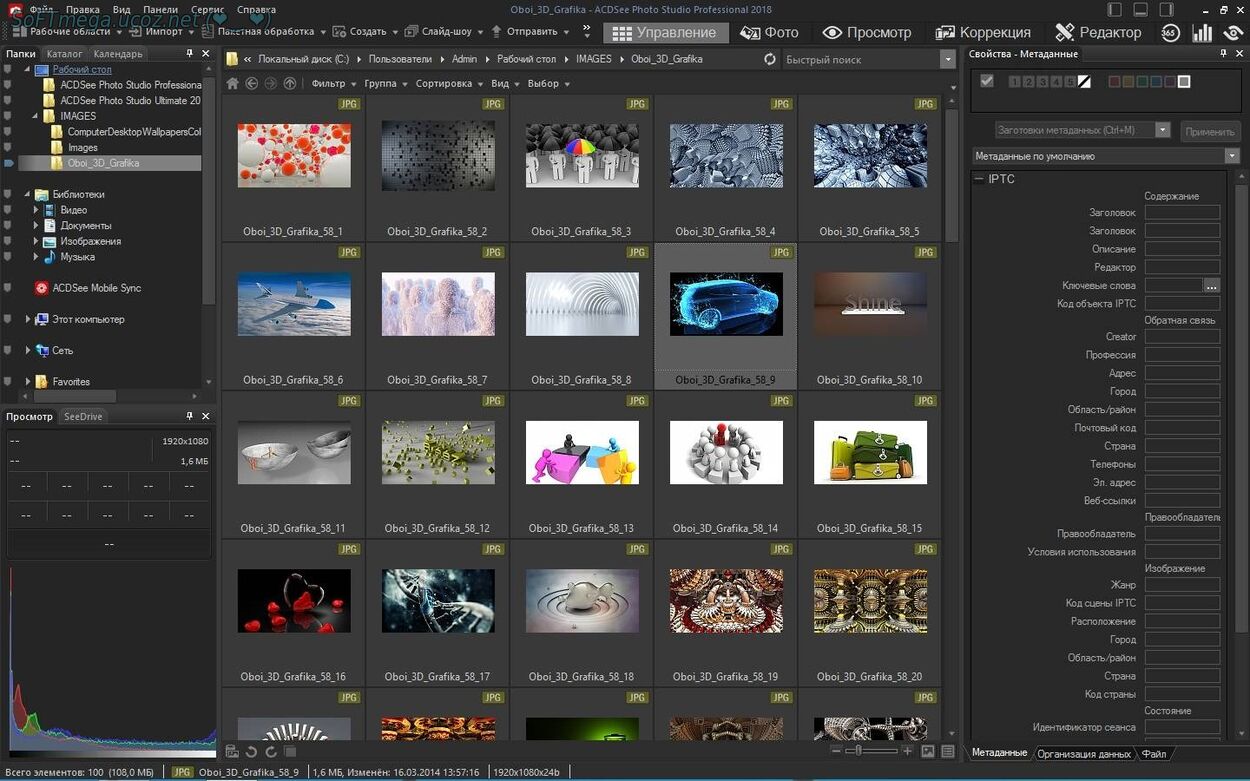The width and height of the screenshot is (1250, 781).
Task: Open the Пакетная обработка menu button
Action: (265, 32)
